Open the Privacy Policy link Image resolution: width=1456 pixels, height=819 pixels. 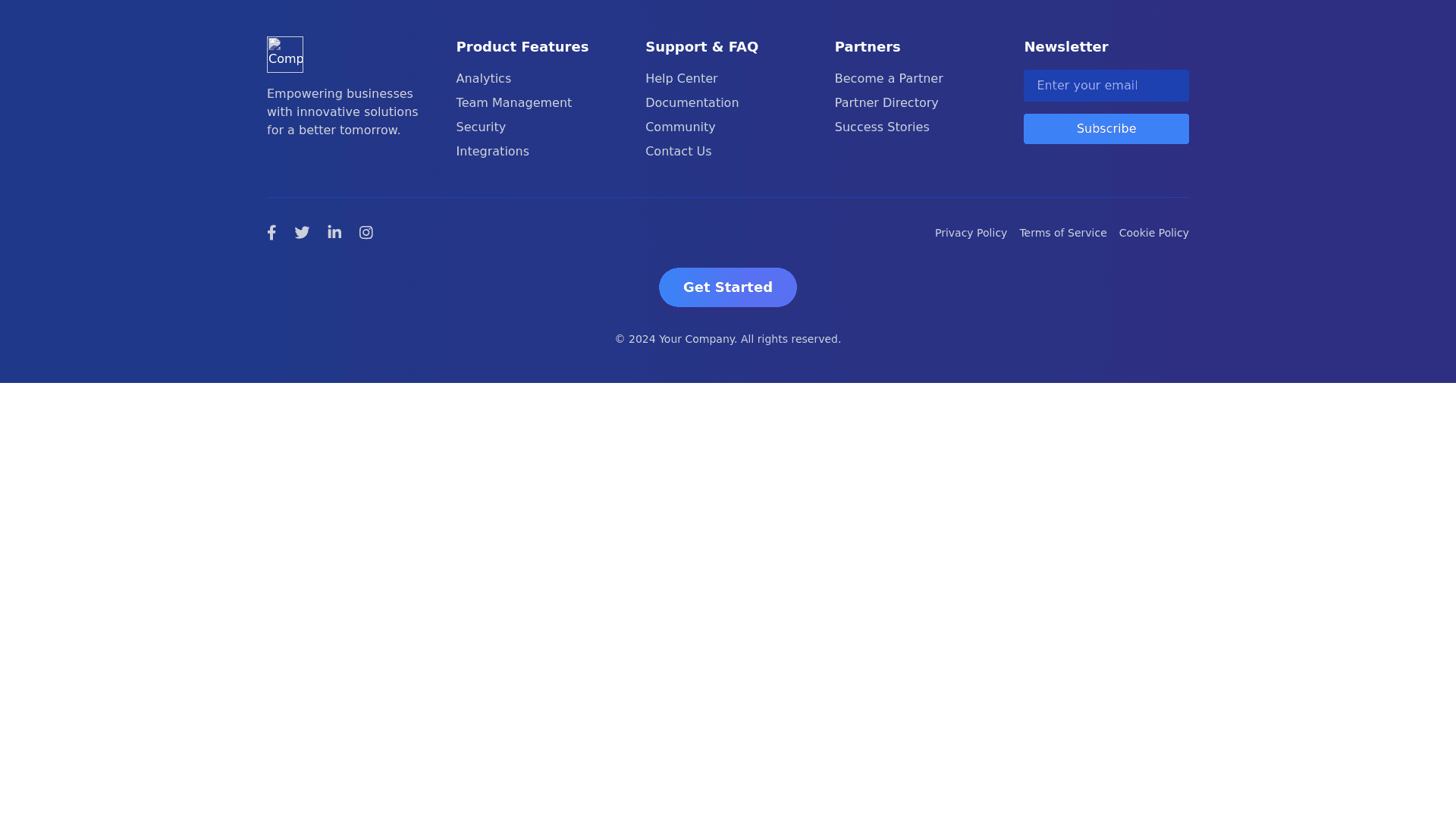pos(971,234)
